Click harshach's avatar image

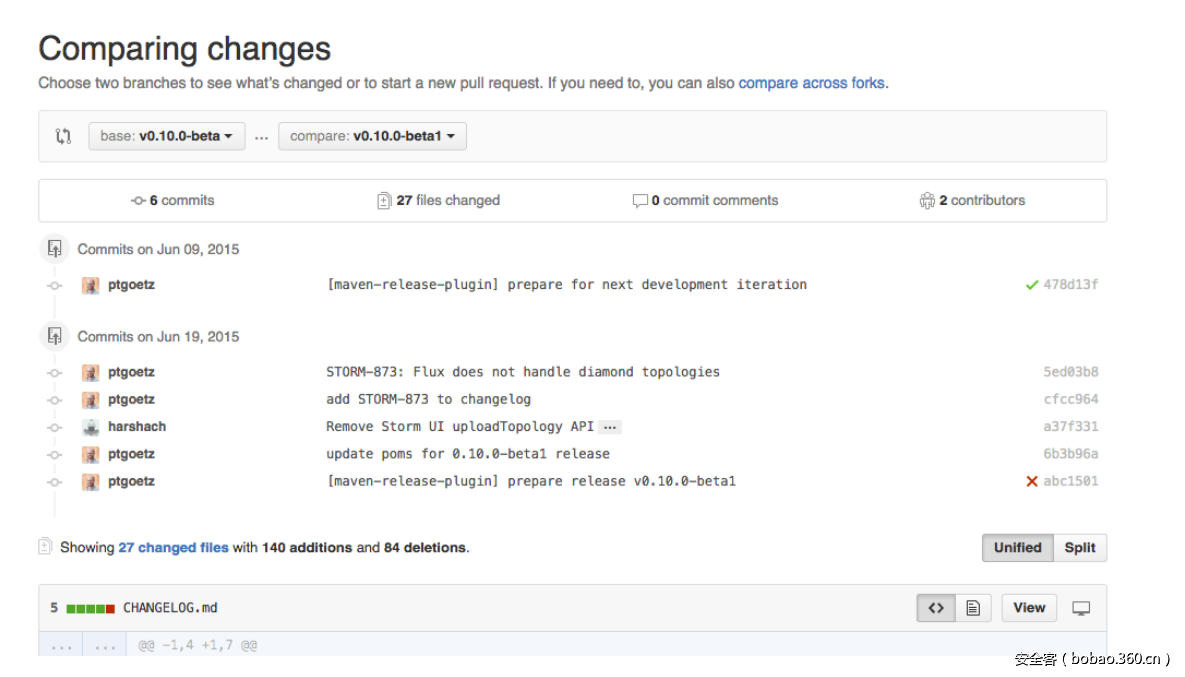(x=90, y=427)
